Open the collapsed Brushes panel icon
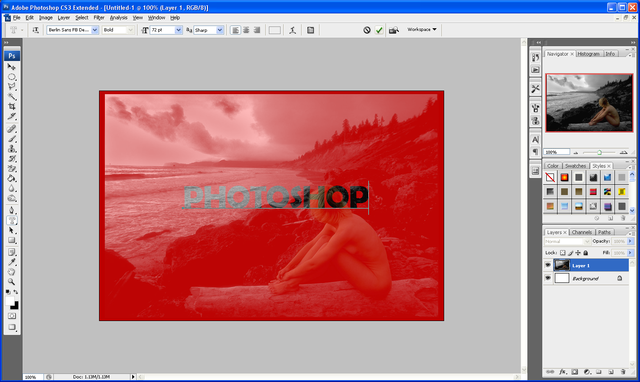The height and width of the screenshot is (382, 640). click(536, 108)
